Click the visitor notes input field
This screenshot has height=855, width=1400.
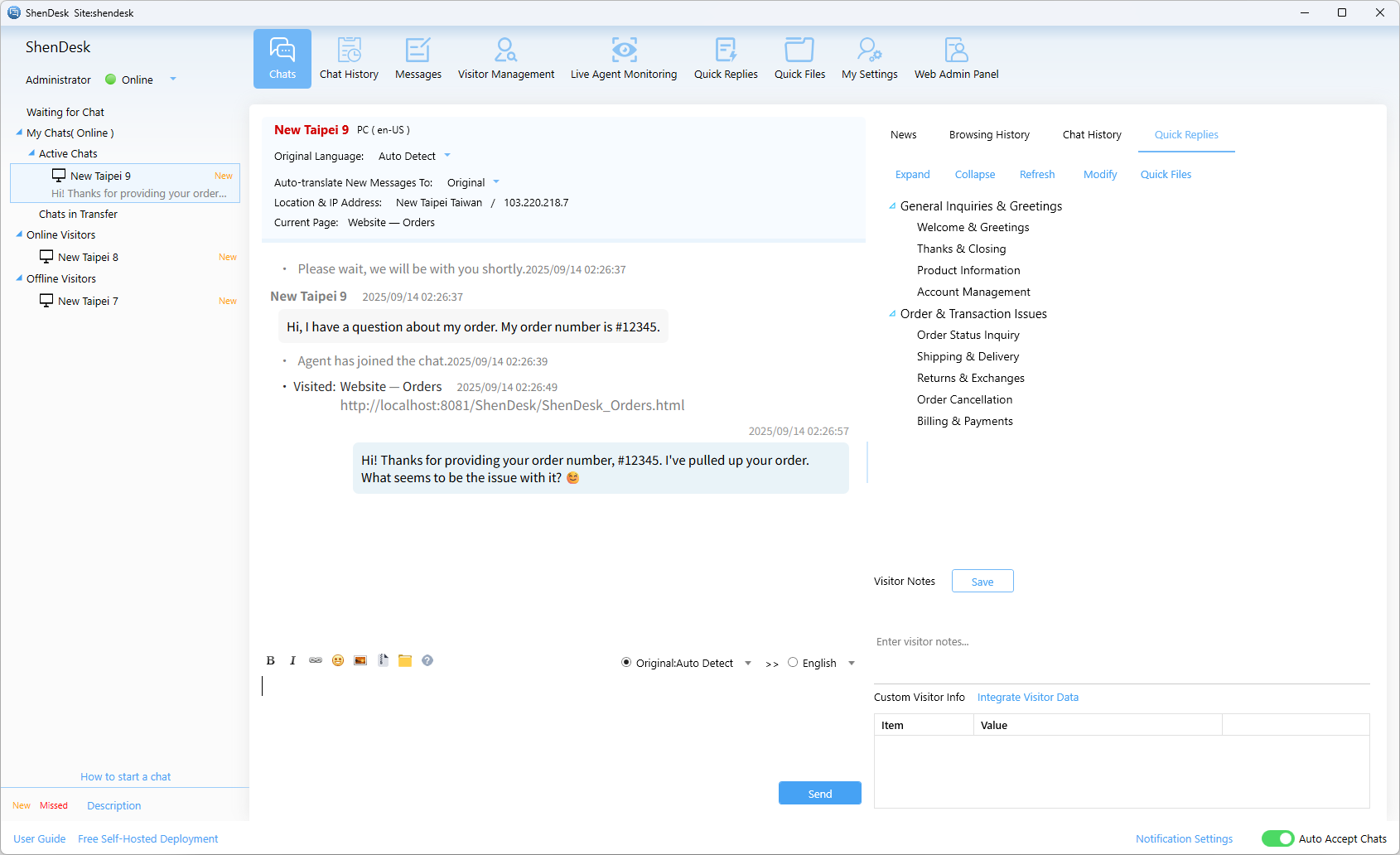pos(1118,642)
